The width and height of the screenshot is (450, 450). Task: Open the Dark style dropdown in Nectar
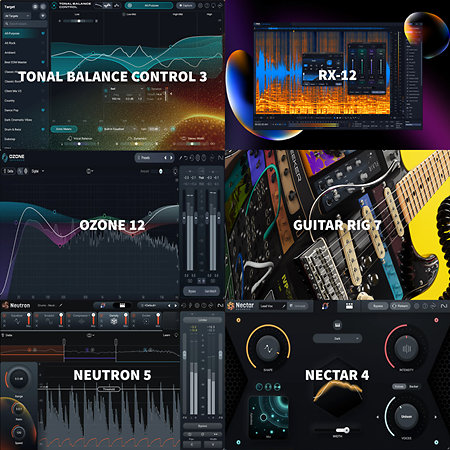pyautogui.click(x=337, y=339)
